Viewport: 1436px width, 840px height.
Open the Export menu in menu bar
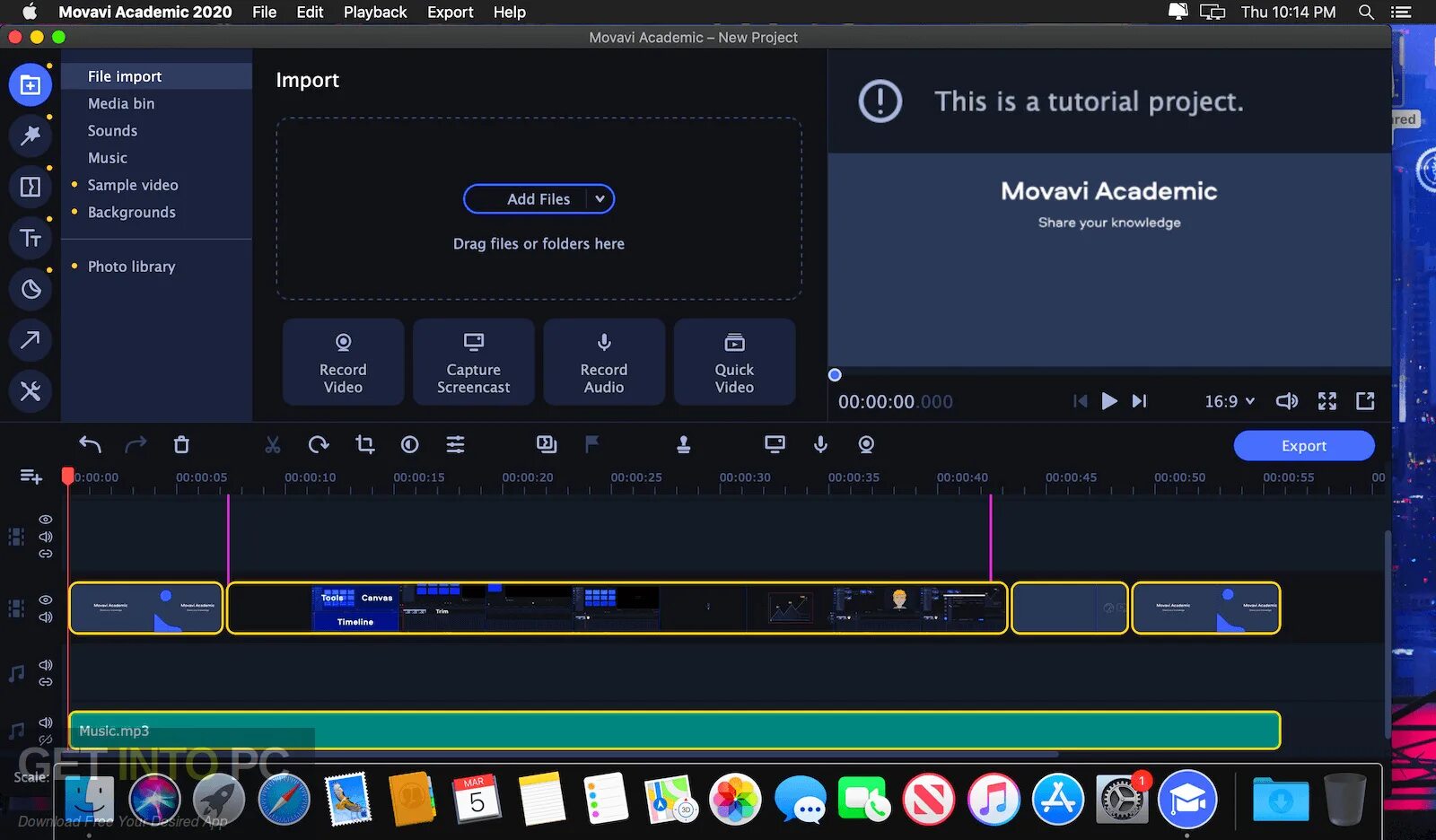coord(450,12)
